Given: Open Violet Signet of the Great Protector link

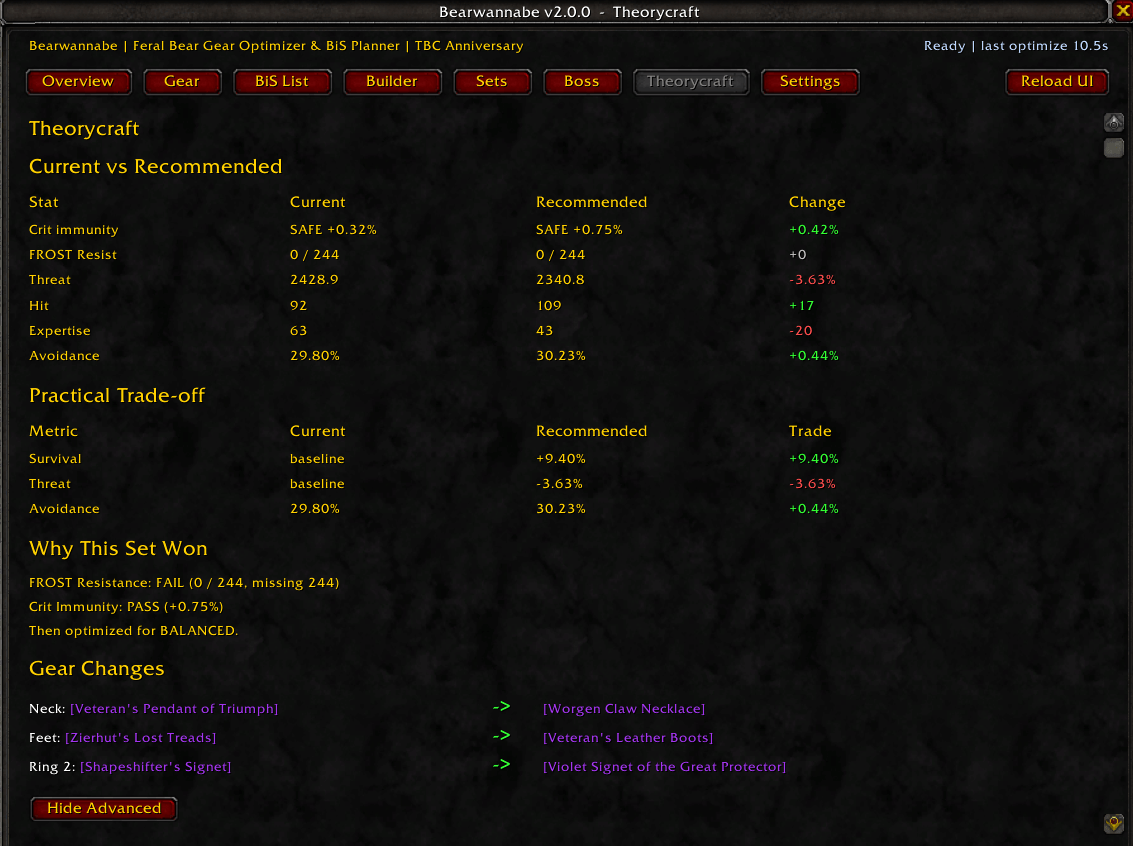Looking at the screenshot, I should (664, 767).
